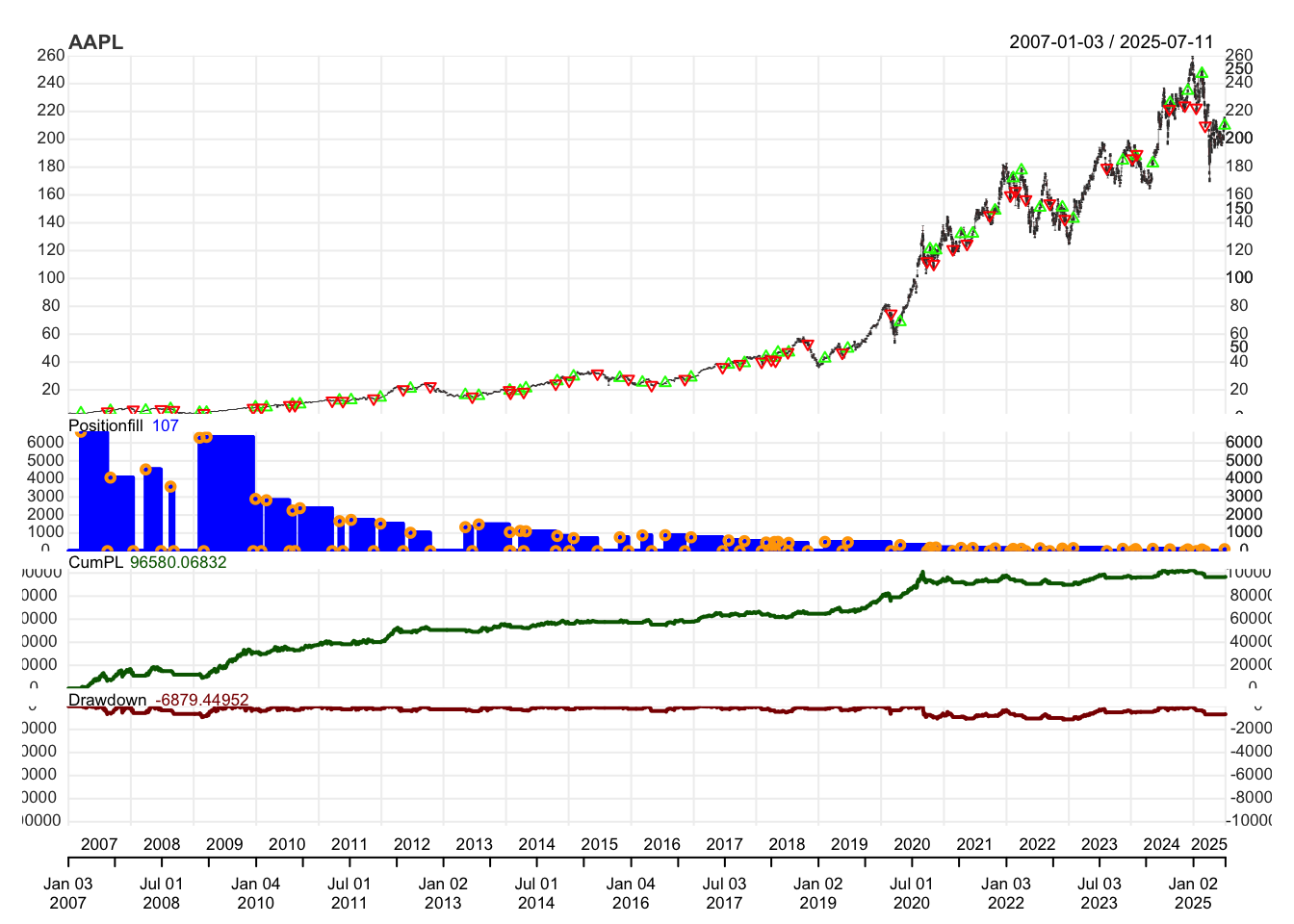Click the Jan 02 2019 date label
Image resolution: width=1294 pixels, height=924 pixels.
click(x=818, y=893)
